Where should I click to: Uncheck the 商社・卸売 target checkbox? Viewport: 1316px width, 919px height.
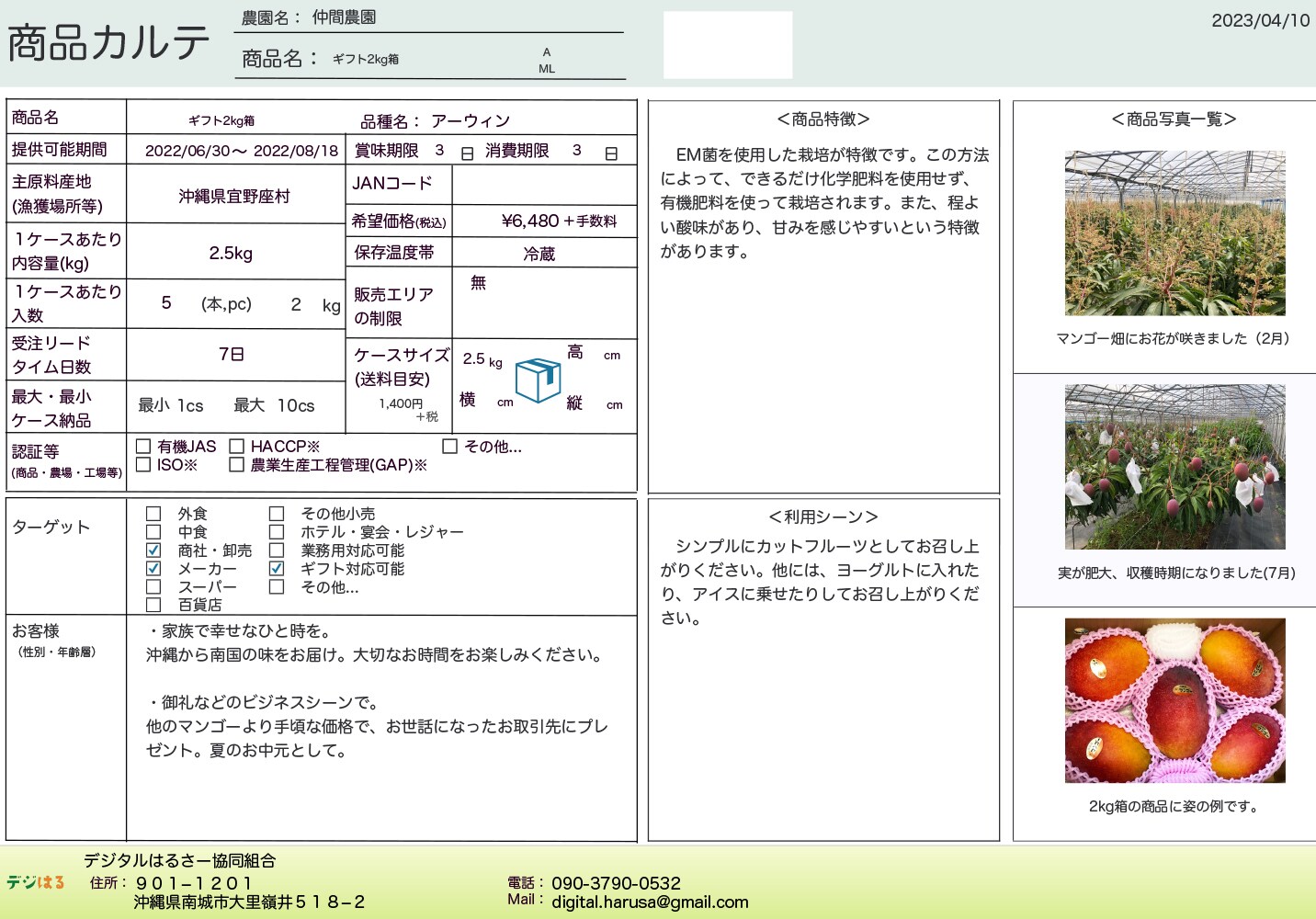[x=153, y=550]
